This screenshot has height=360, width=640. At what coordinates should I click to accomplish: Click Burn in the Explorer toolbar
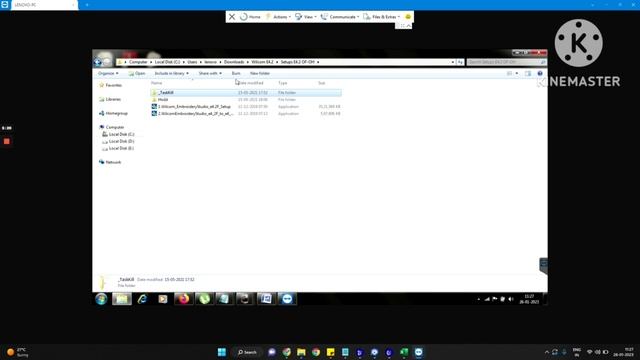[236, 73]
